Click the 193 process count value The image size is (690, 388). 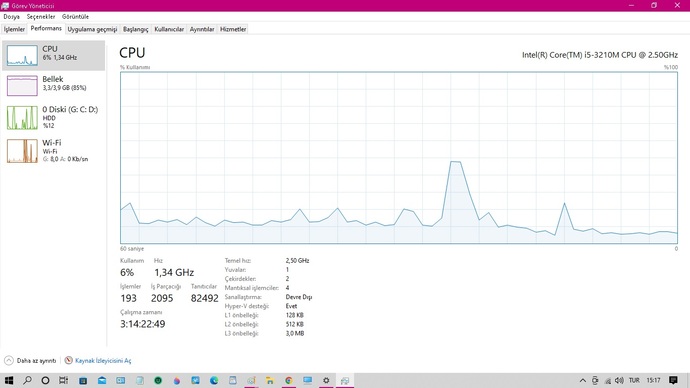(x=128, y=298)
